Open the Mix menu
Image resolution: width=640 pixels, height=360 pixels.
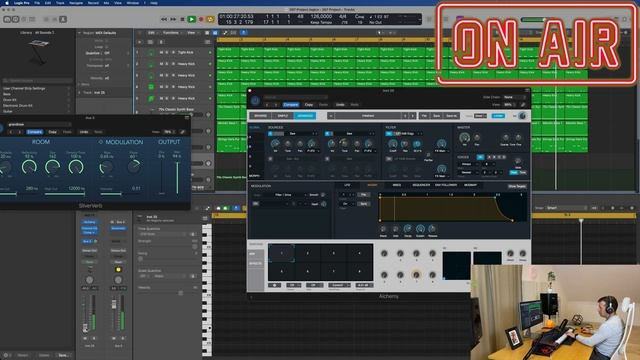[107, 2]
